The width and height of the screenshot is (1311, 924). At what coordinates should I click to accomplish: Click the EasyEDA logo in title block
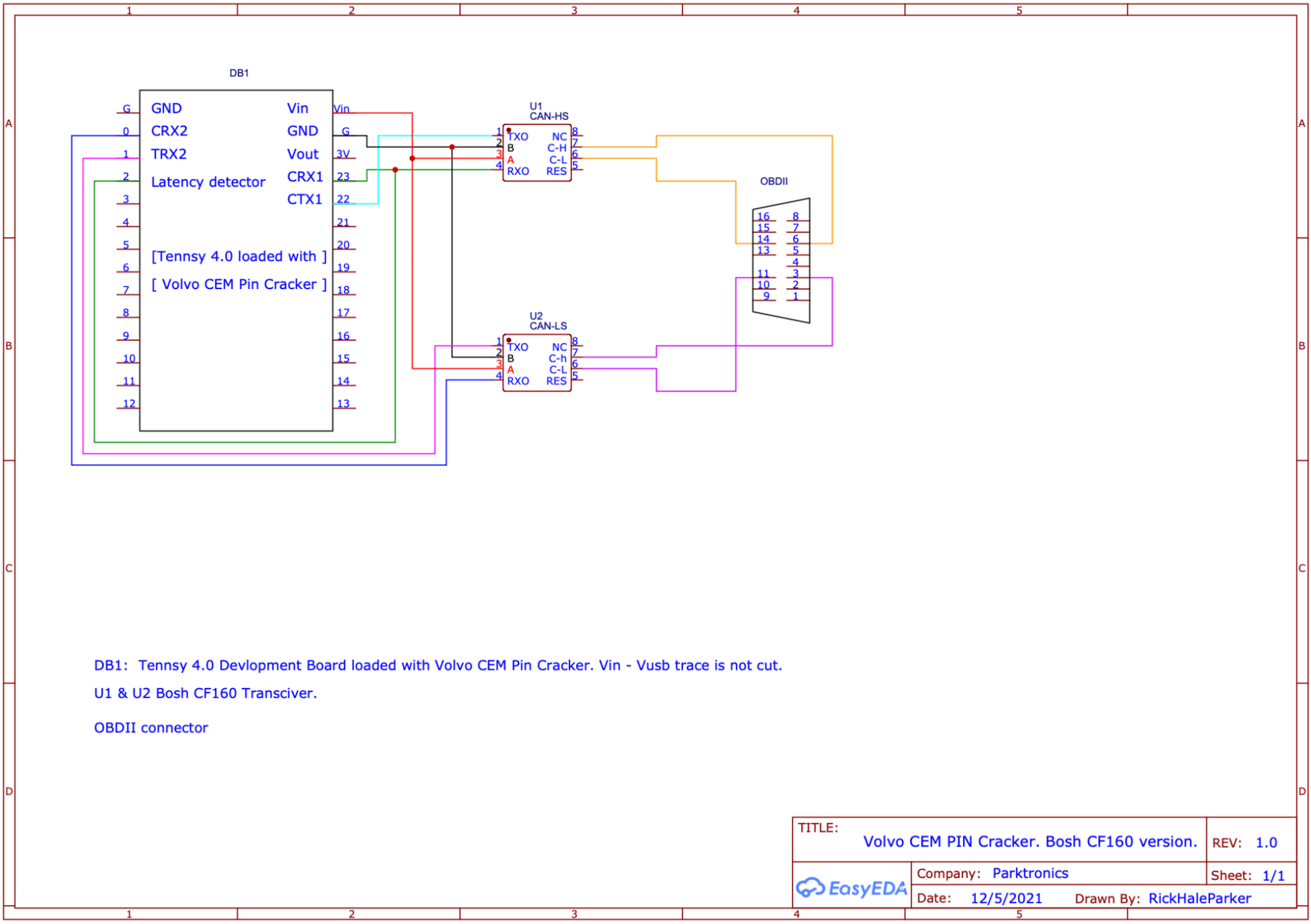(851, 888)
